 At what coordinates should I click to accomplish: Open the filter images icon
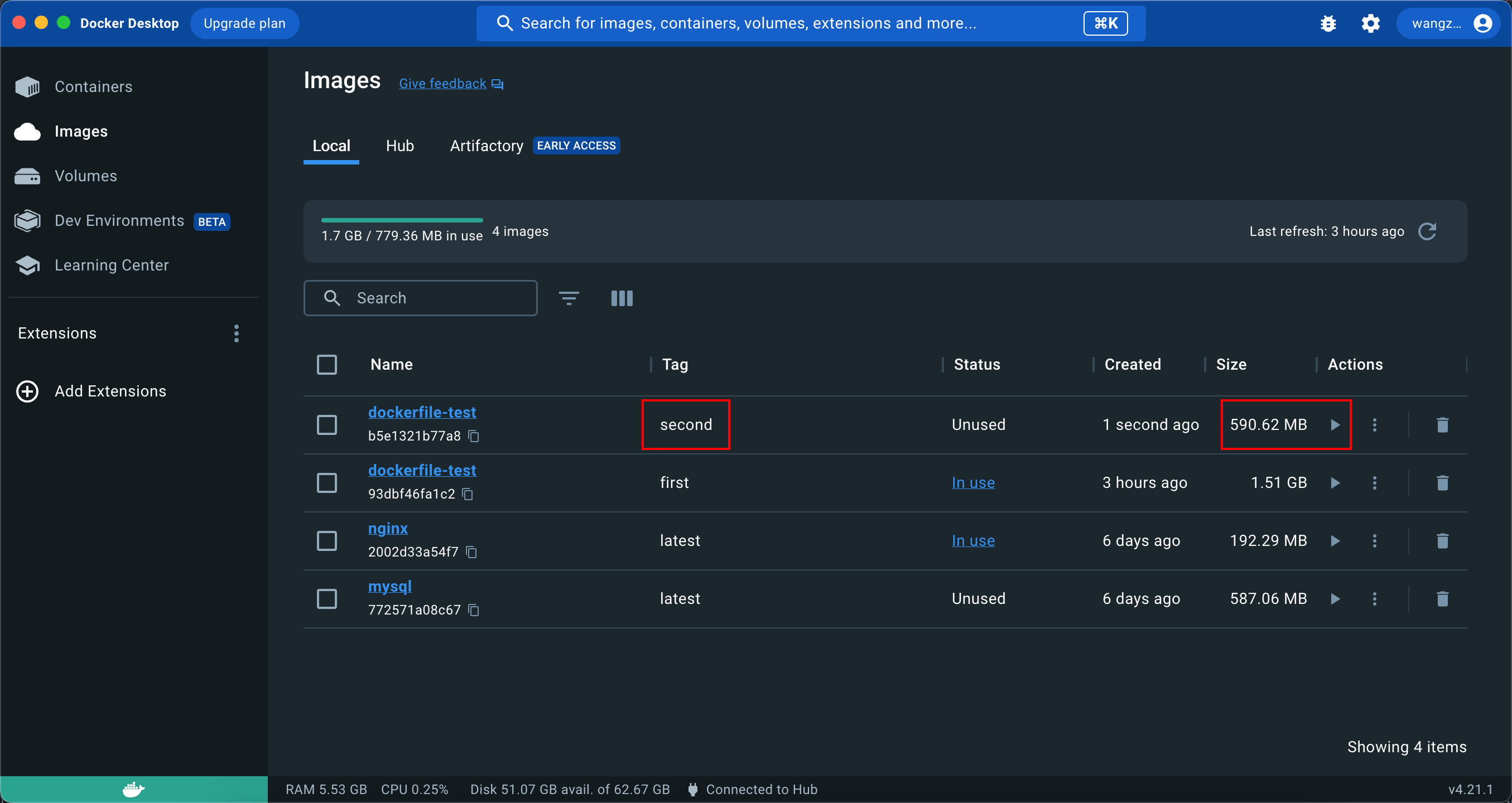pos(568,298)
